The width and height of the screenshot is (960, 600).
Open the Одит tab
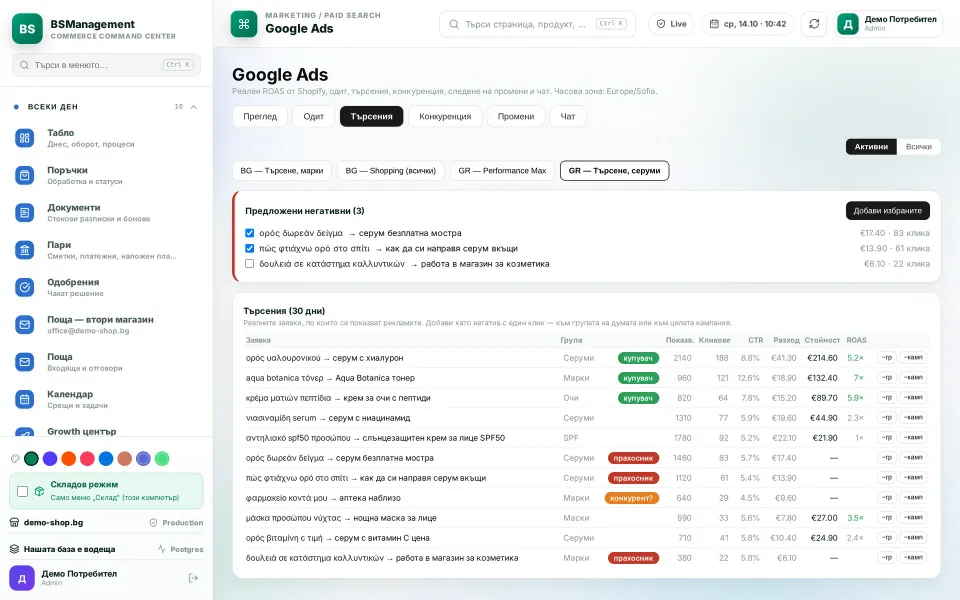click(x=313, y=116)
